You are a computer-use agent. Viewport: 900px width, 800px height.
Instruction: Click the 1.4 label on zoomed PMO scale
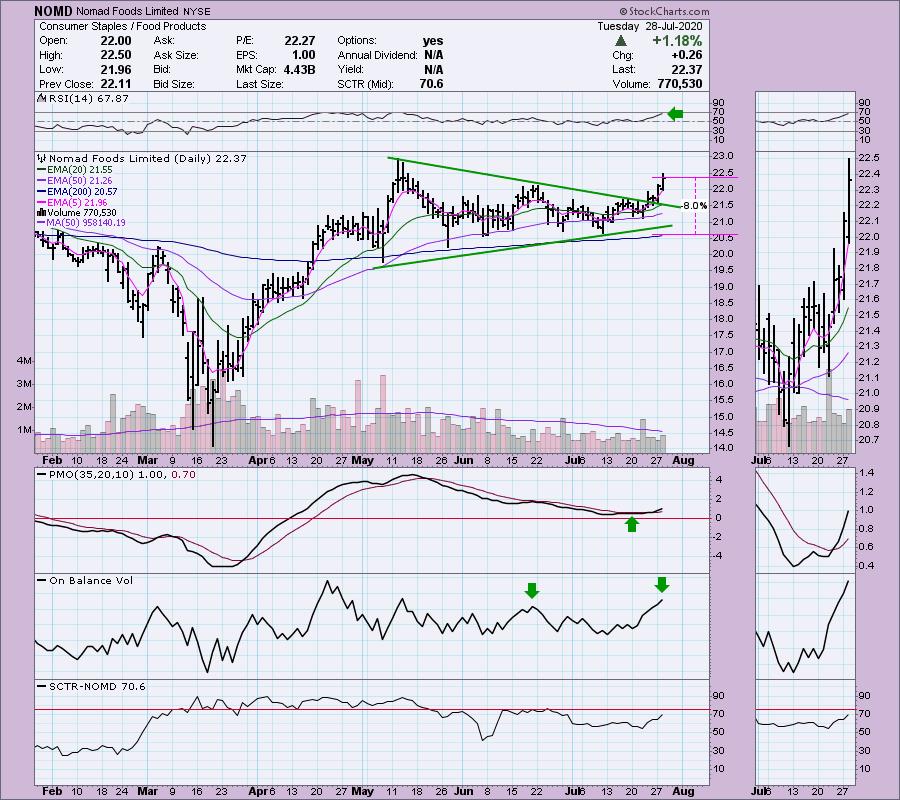tap(867, 473)
